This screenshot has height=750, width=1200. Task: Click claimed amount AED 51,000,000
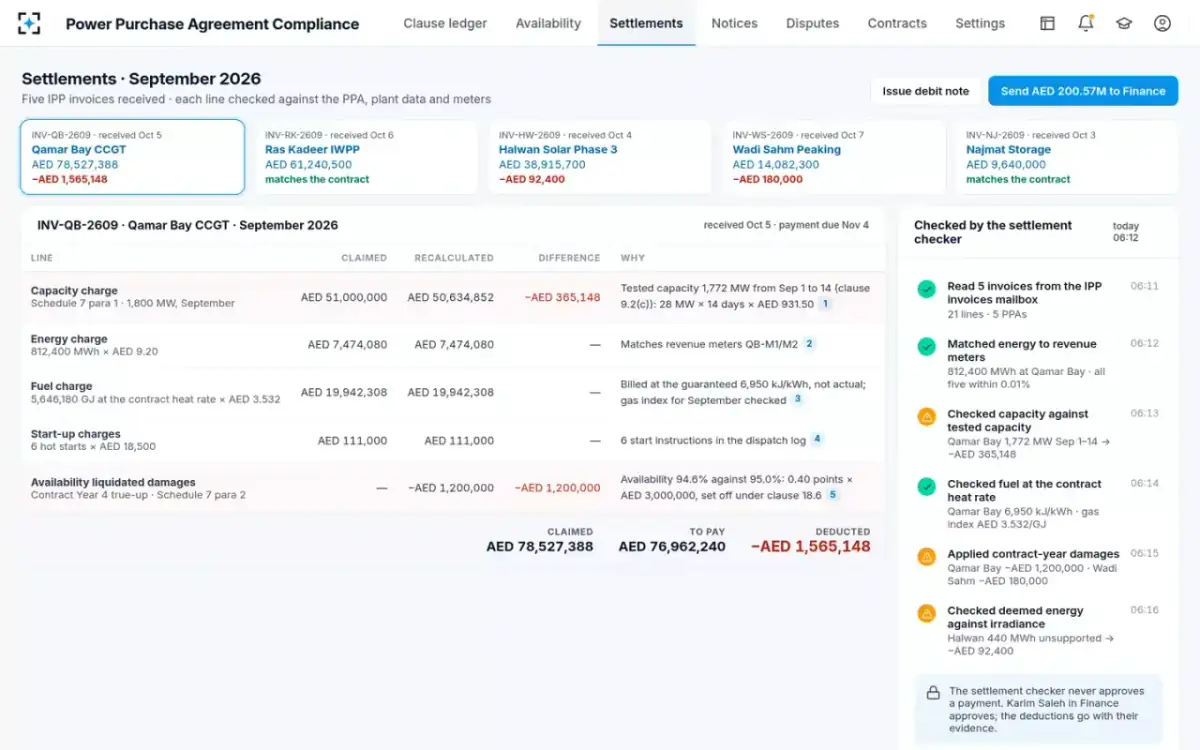344,297
